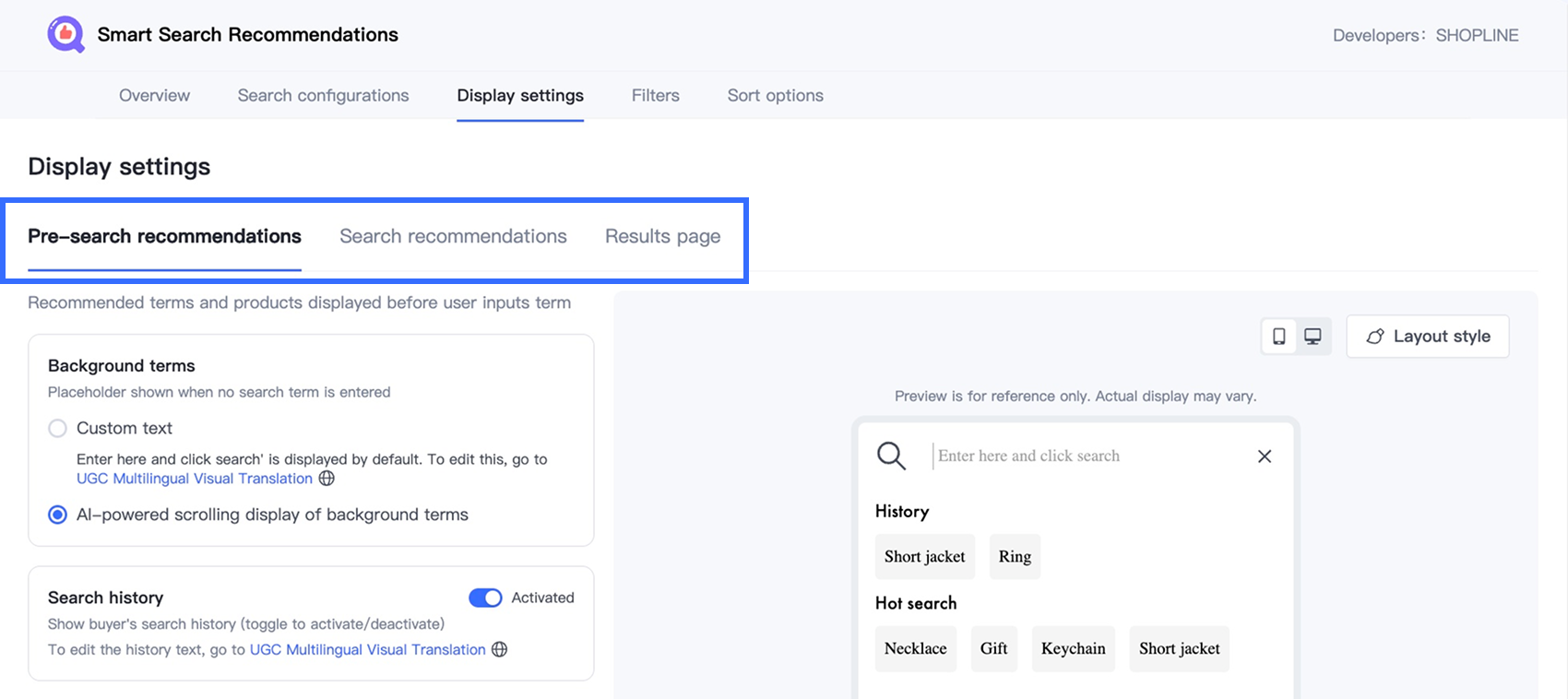Open the Results page sub-tab

tap(662, 236)
